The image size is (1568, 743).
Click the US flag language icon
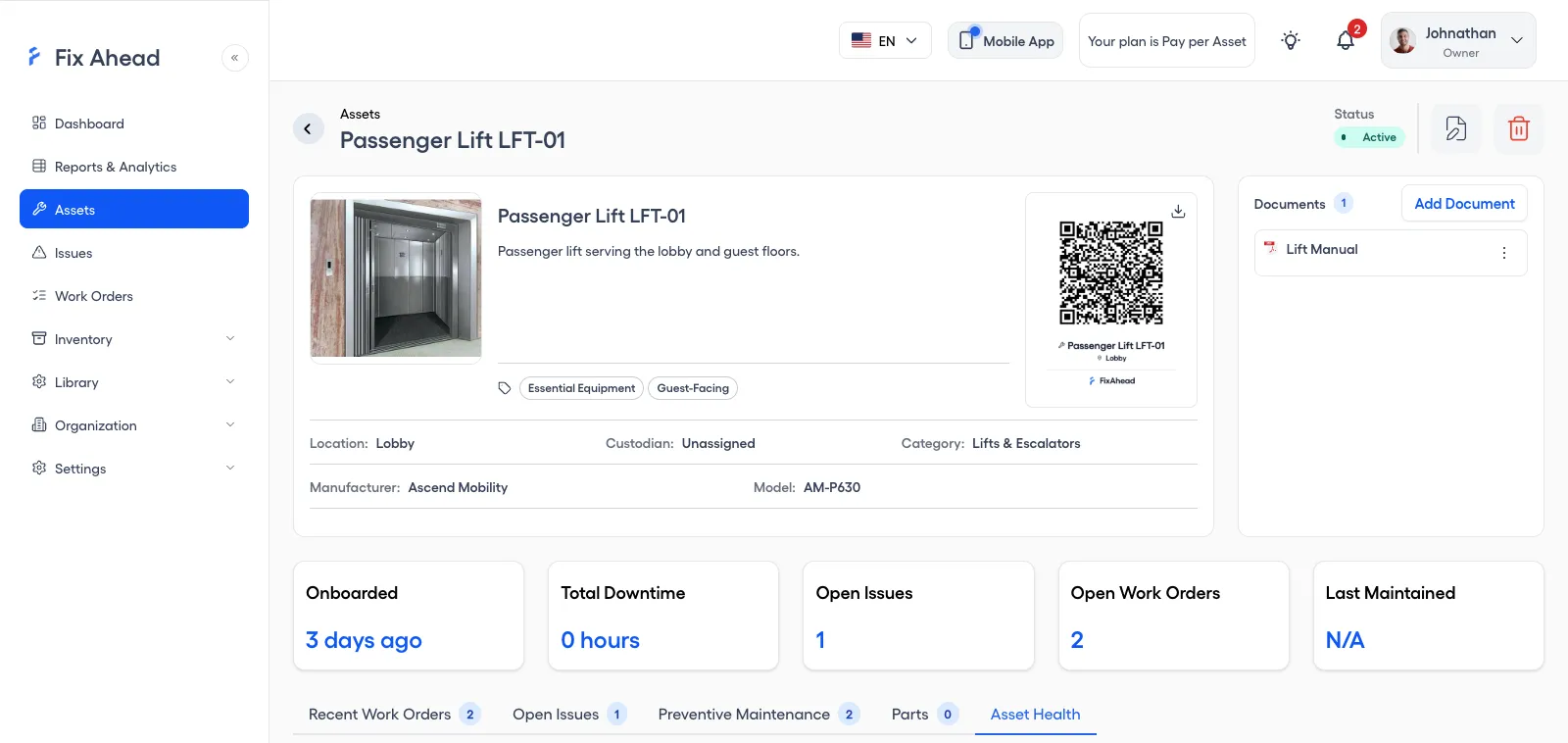(x=861, y=40)
